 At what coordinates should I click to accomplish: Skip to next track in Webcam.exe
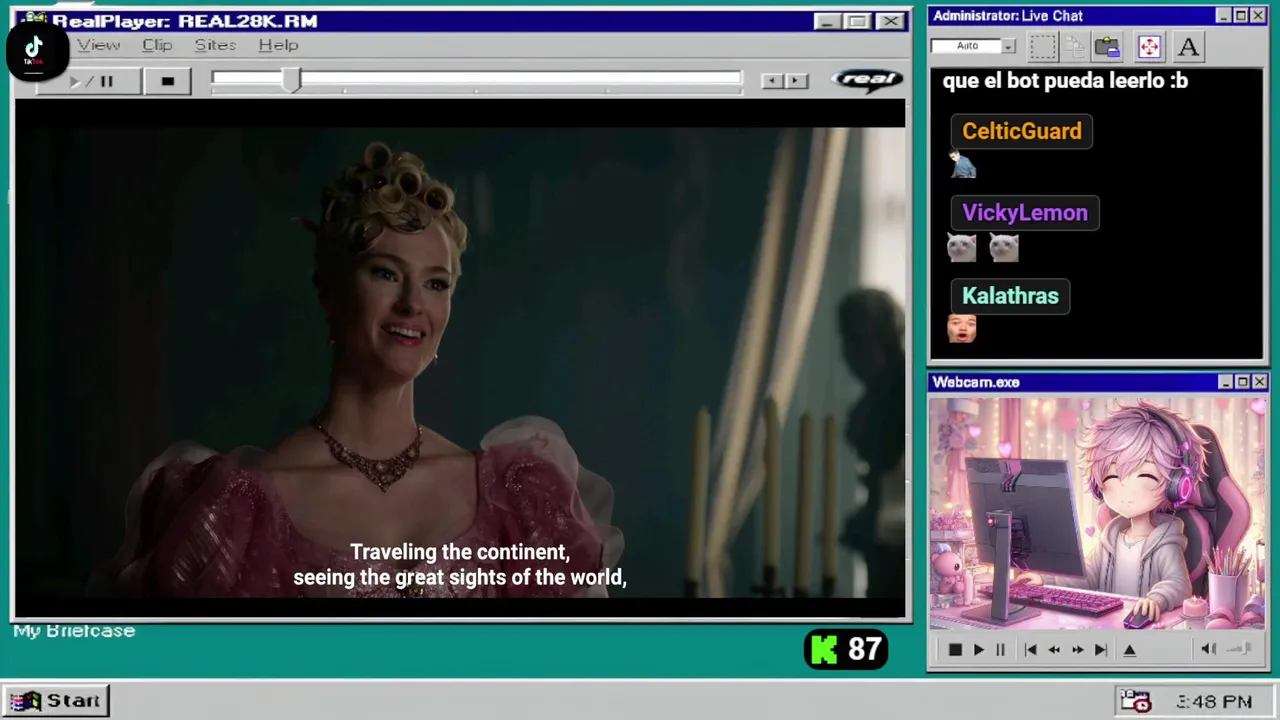click(1100, 650)
